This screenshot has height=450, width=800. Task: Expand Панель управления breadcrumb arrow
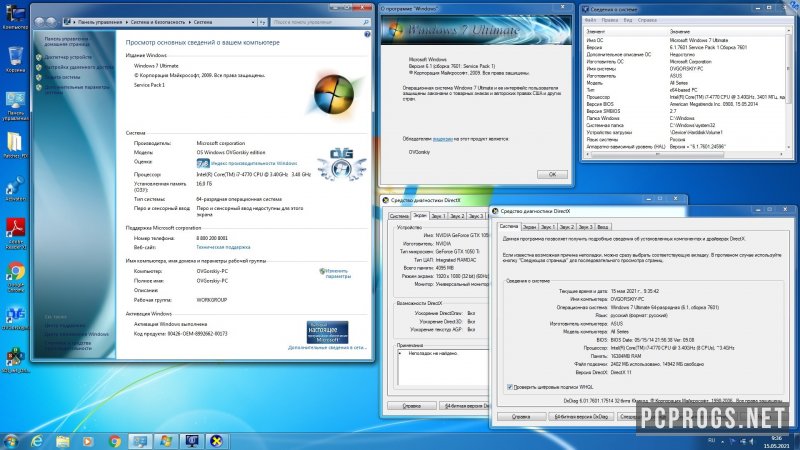tap(126, 22)
